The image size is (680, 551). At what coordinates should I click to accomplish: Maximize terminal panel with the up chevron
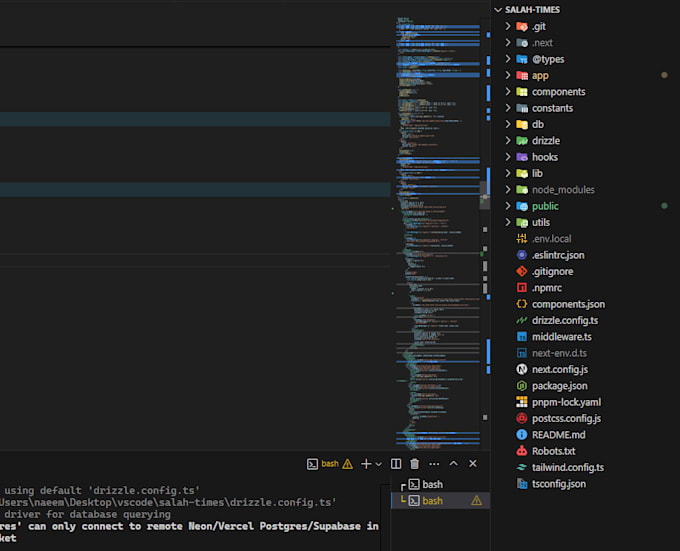[453, 464]
